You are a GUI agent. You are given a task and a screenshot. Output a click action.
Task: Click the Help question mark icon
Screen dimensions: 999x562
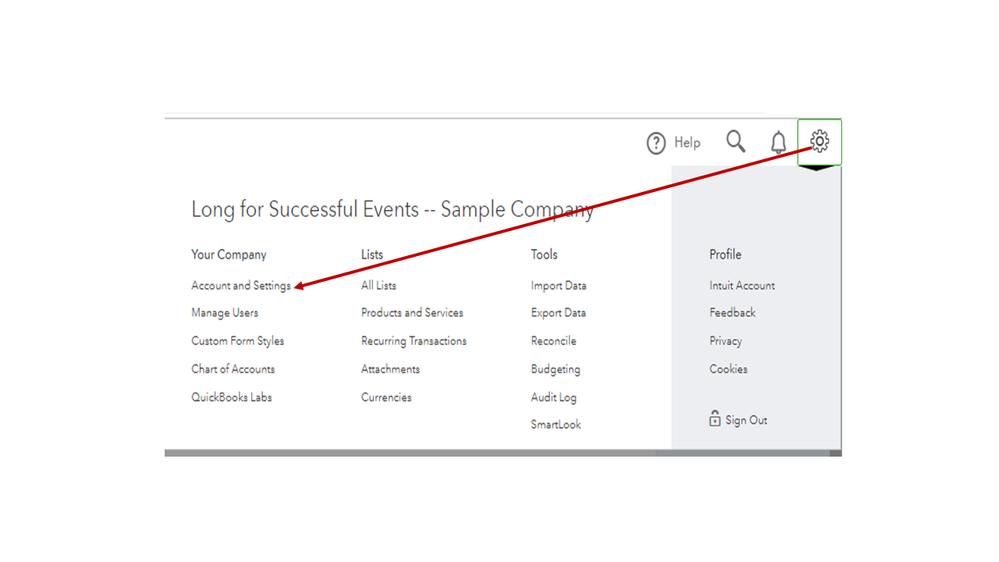click(x=656, y=143)
